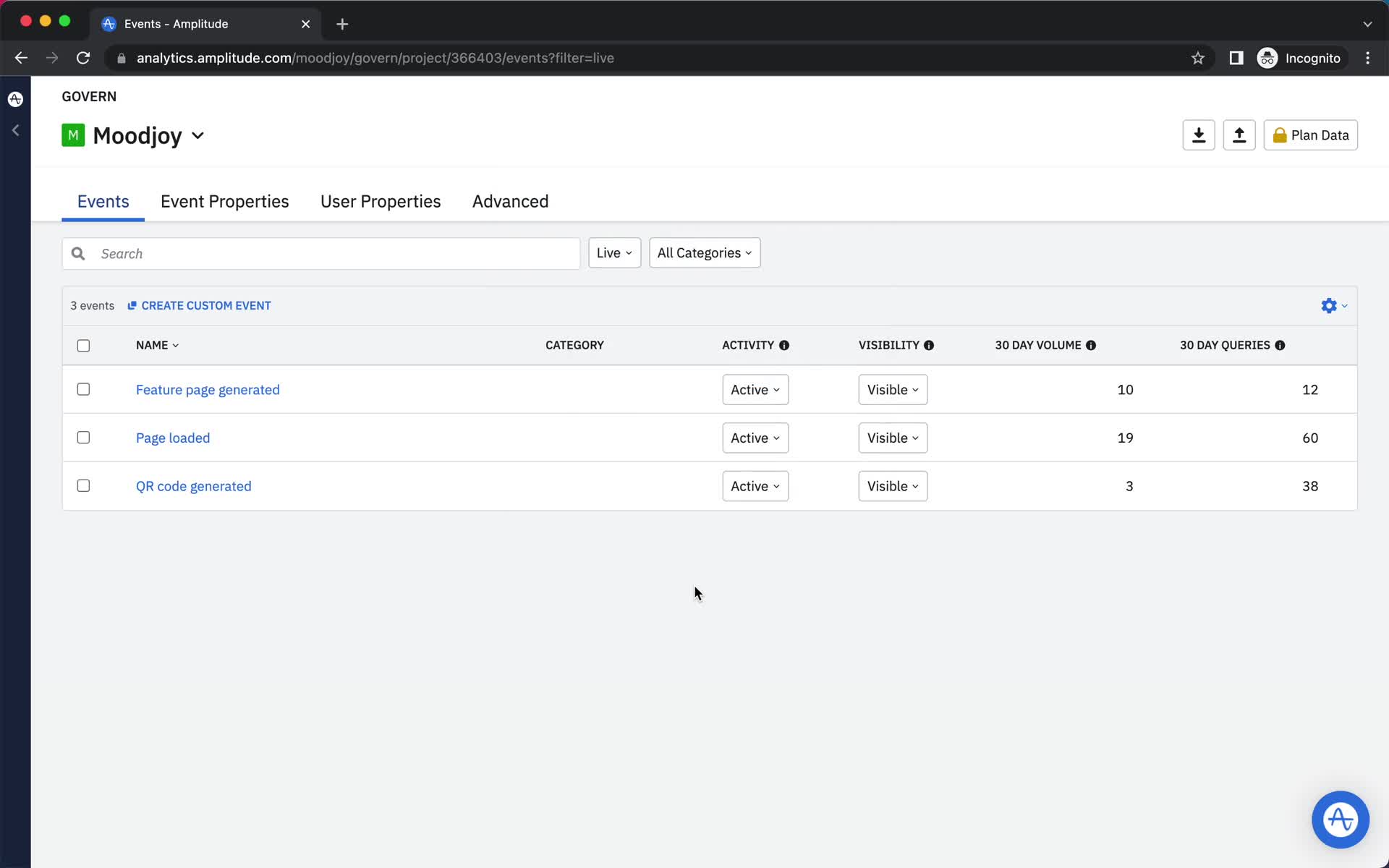Open the All Categories dropdown
The image size is (1389, 868).
(705, 252)
